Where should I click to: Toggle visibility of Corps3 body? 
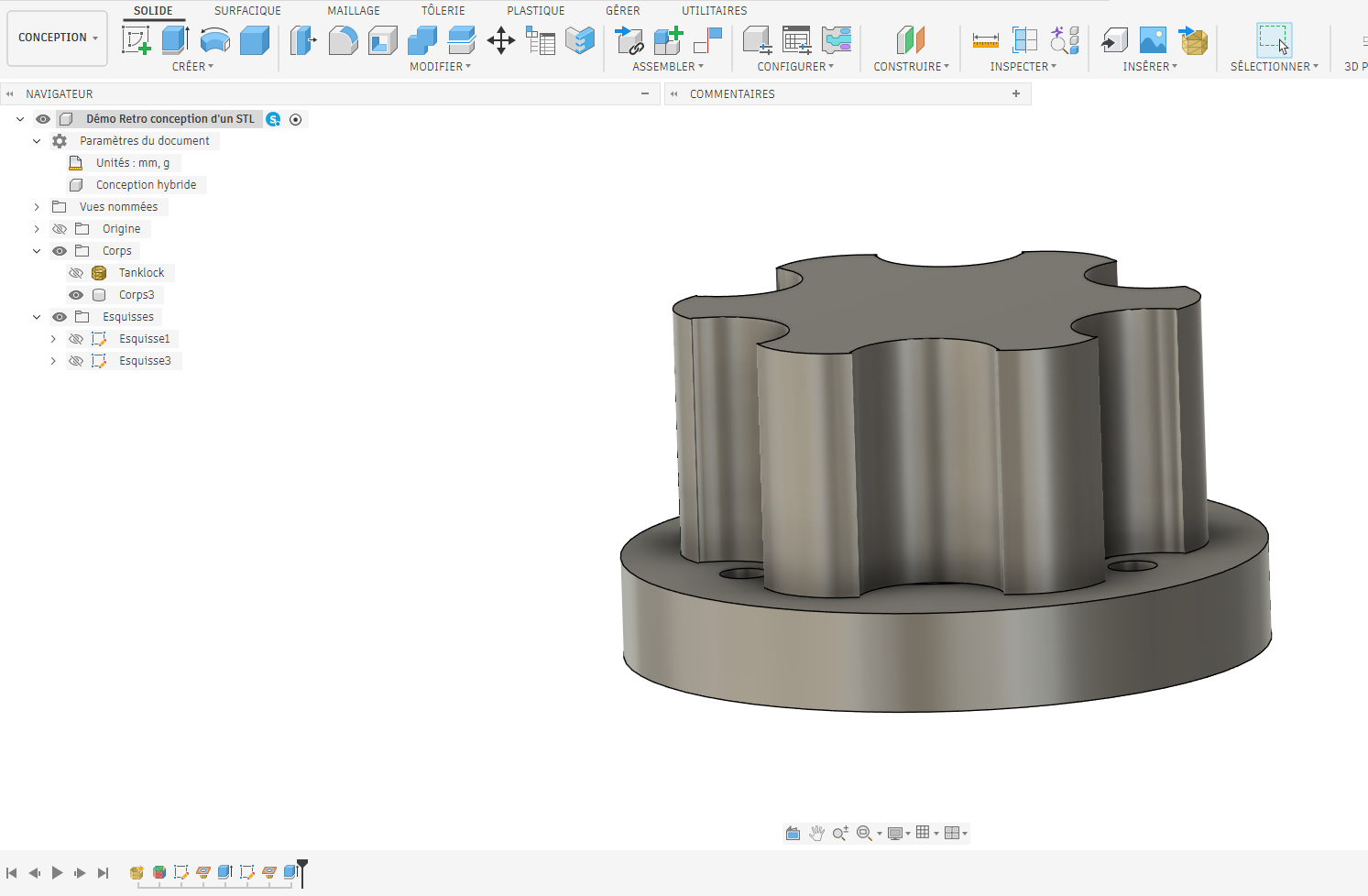[x=76, y=295]
